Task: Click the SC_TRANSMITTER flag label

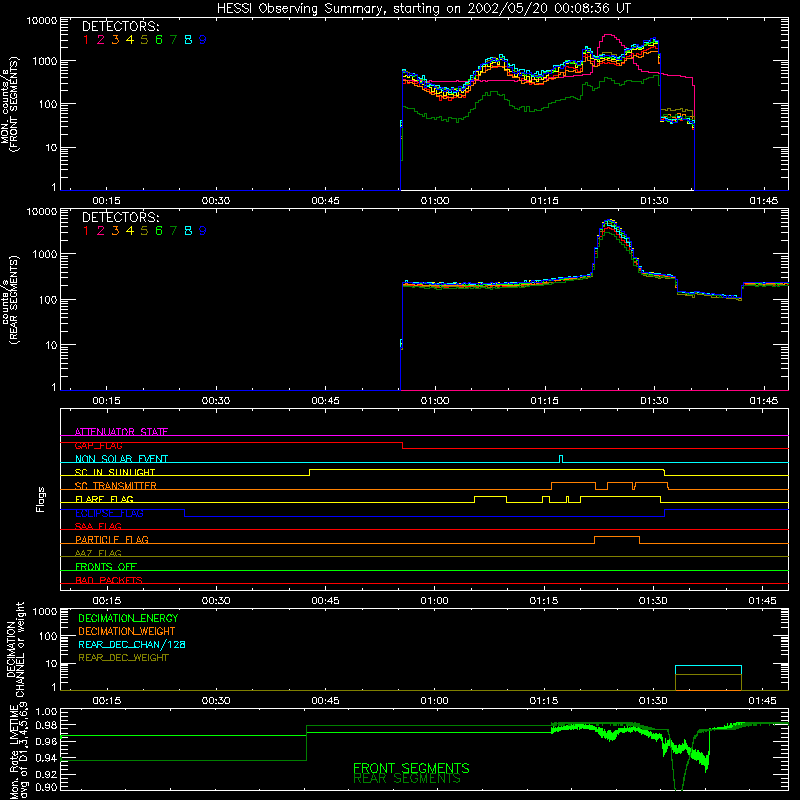Action: click(x=115, y=485)
